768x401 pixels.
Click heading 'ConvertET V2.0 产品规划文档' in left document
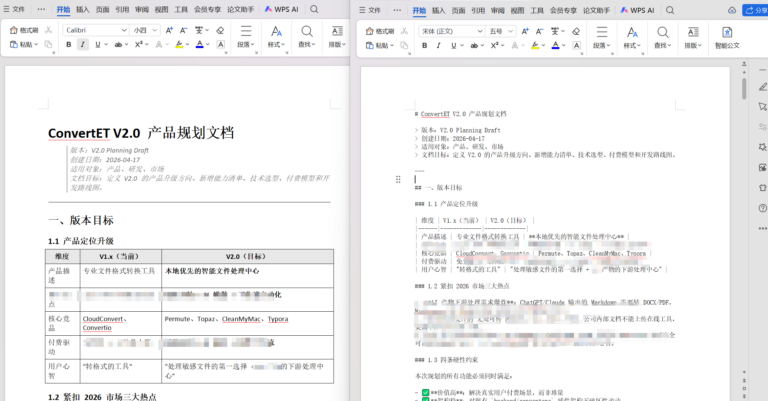tap(141, 133)
